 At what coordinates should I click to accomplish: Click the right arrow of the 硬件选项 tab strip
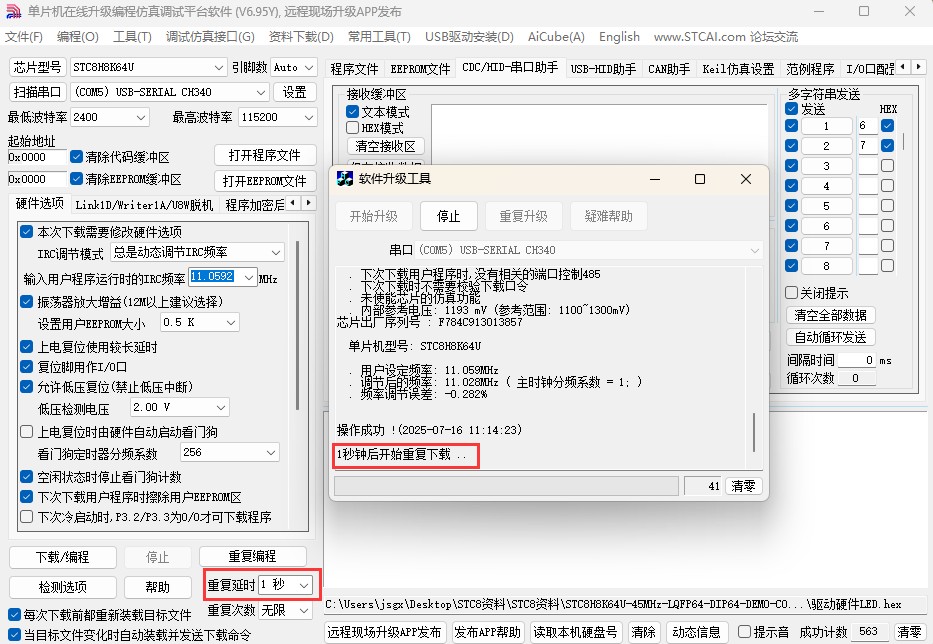pyautogui.click(x=308, y=203)
